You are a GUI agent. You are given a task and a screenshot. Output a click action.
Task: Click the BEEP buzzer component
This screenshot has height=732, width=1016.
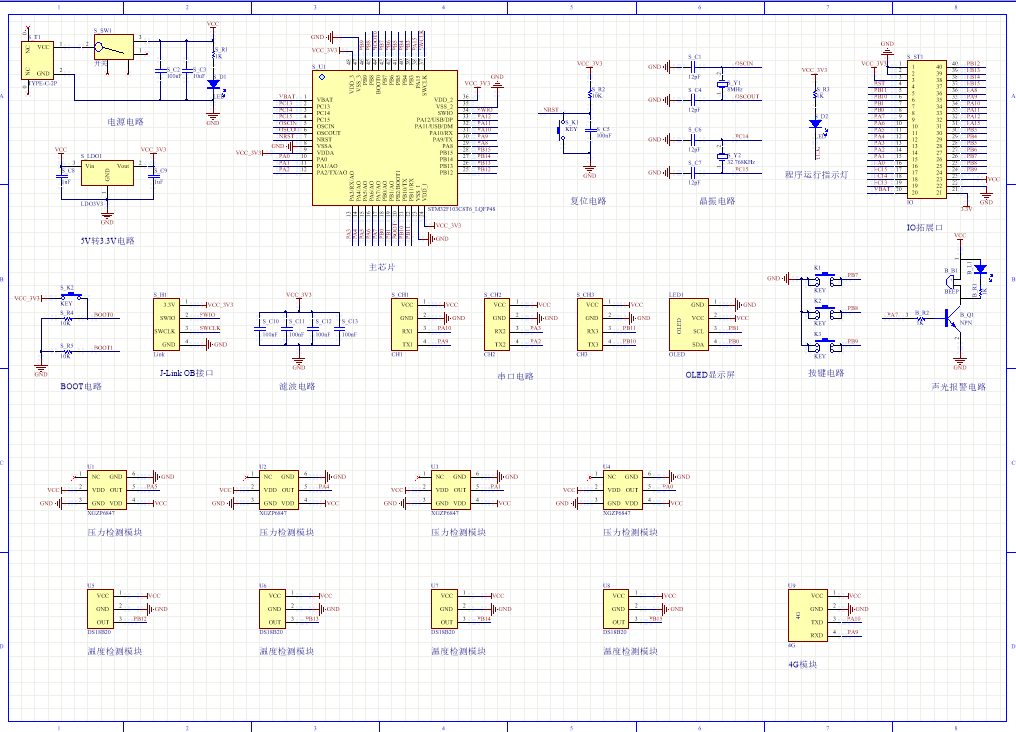pos(951,281)
